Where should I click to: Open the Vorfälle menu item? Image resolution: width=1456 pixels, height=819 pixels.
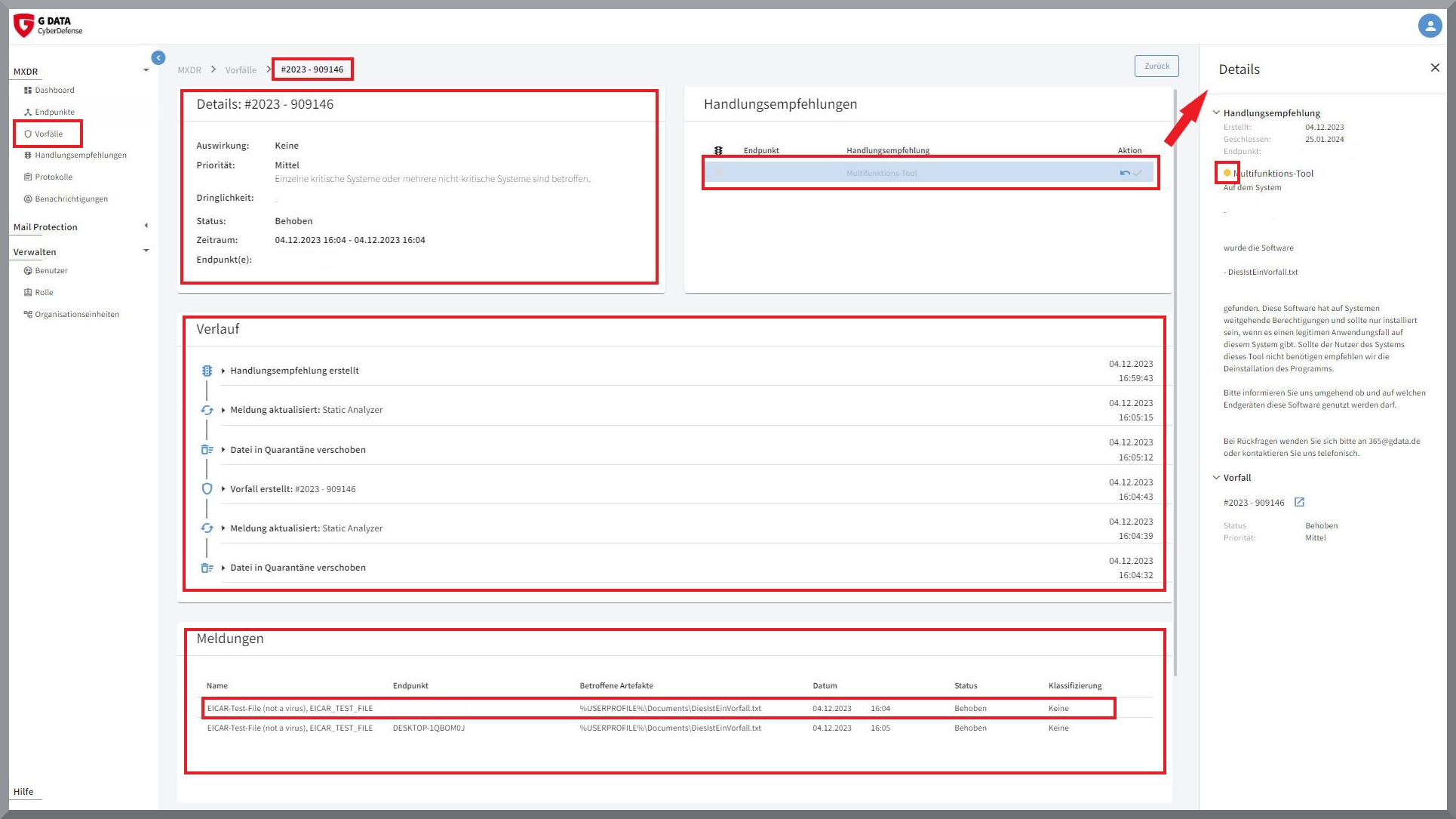tap(48, 133)
